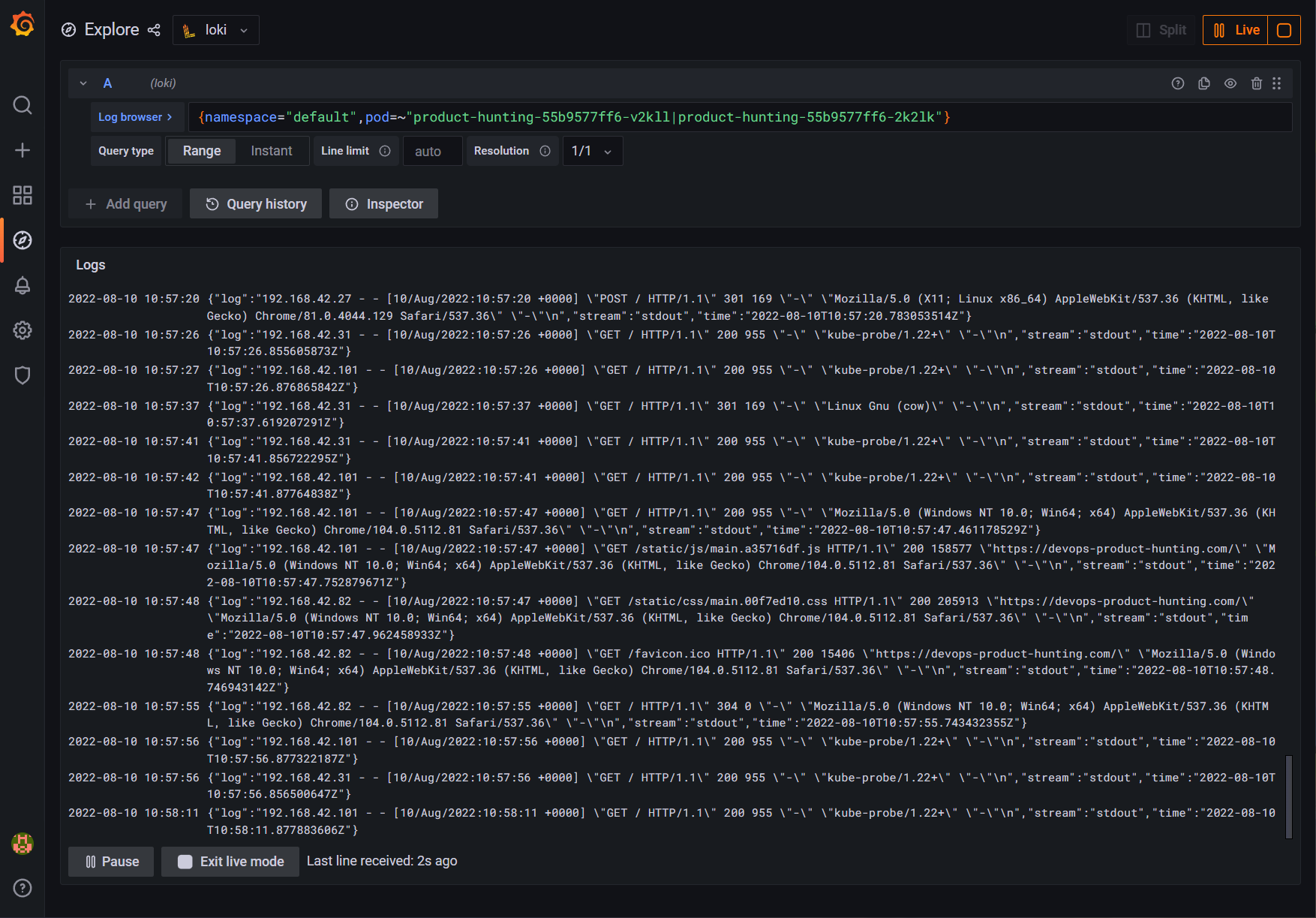Click the Add query button
This screenshot has height=918, width=1316.
tap(125, 203)
